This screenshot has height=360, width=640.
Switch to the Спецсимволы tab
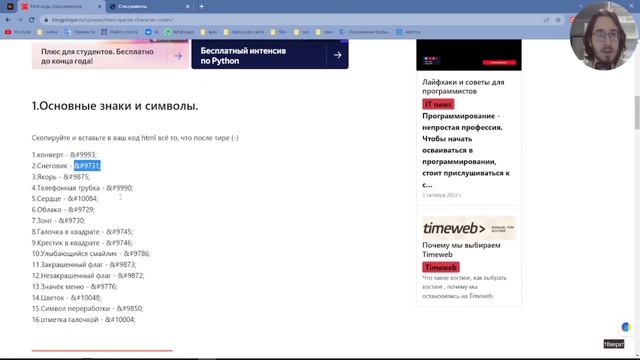(149, 7)
